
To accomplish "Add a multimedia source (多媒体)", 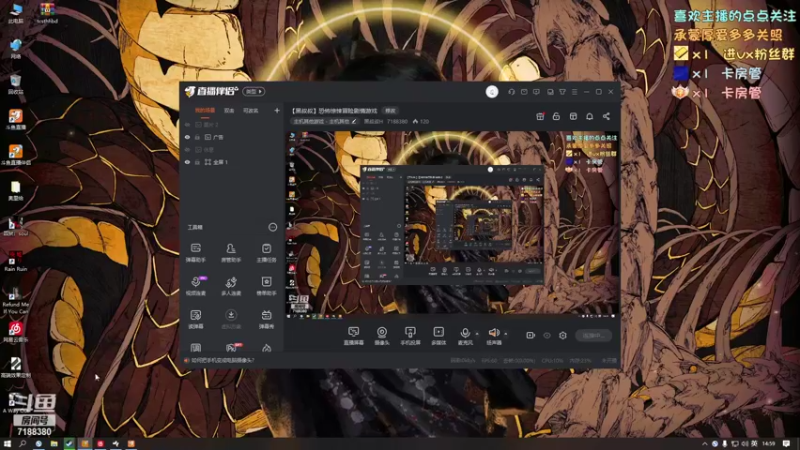I will (x=438, y=336).
